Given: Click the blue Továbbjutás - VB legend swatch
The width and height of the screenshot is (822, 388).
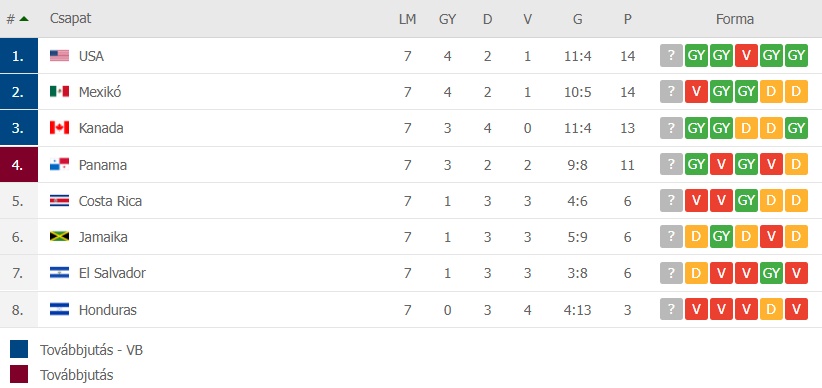Looking at the screenshot, I should (19, 349).
